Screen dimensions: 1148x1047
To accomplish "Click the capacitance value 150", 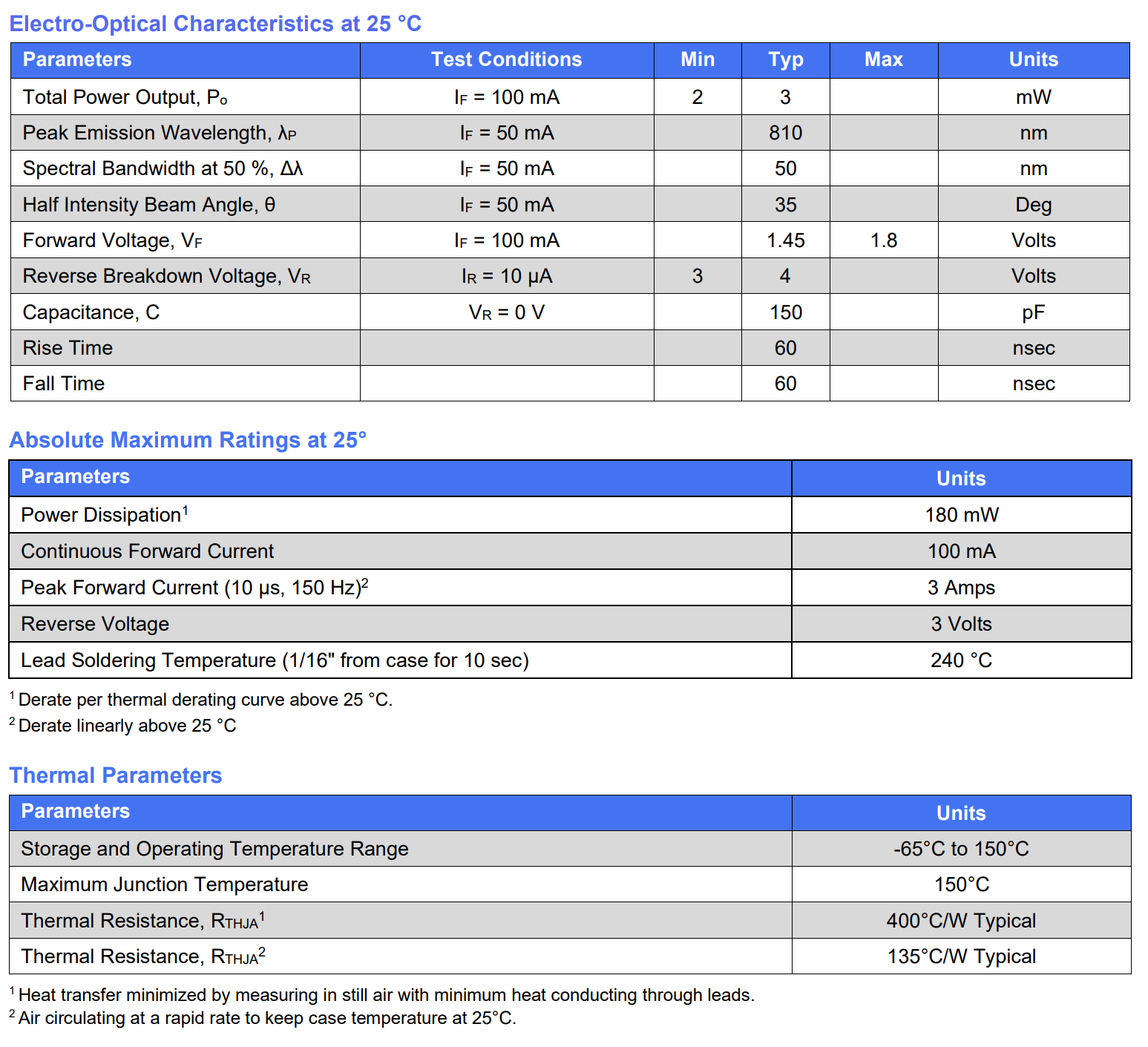I will point(785,312).
